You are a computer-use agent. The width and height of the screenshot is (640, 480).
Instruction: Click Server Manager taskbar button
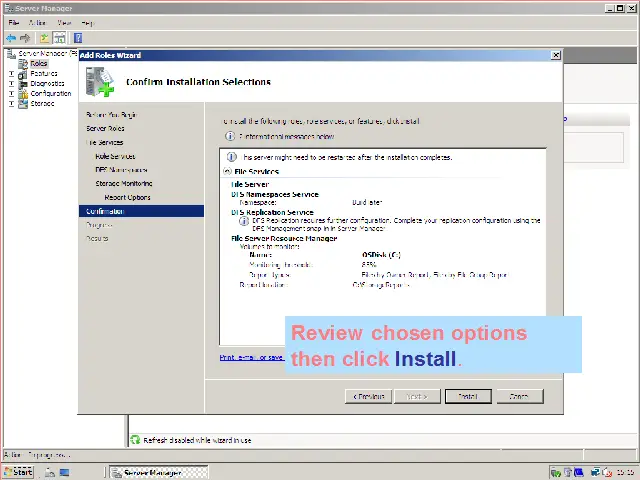pos(159,473)
